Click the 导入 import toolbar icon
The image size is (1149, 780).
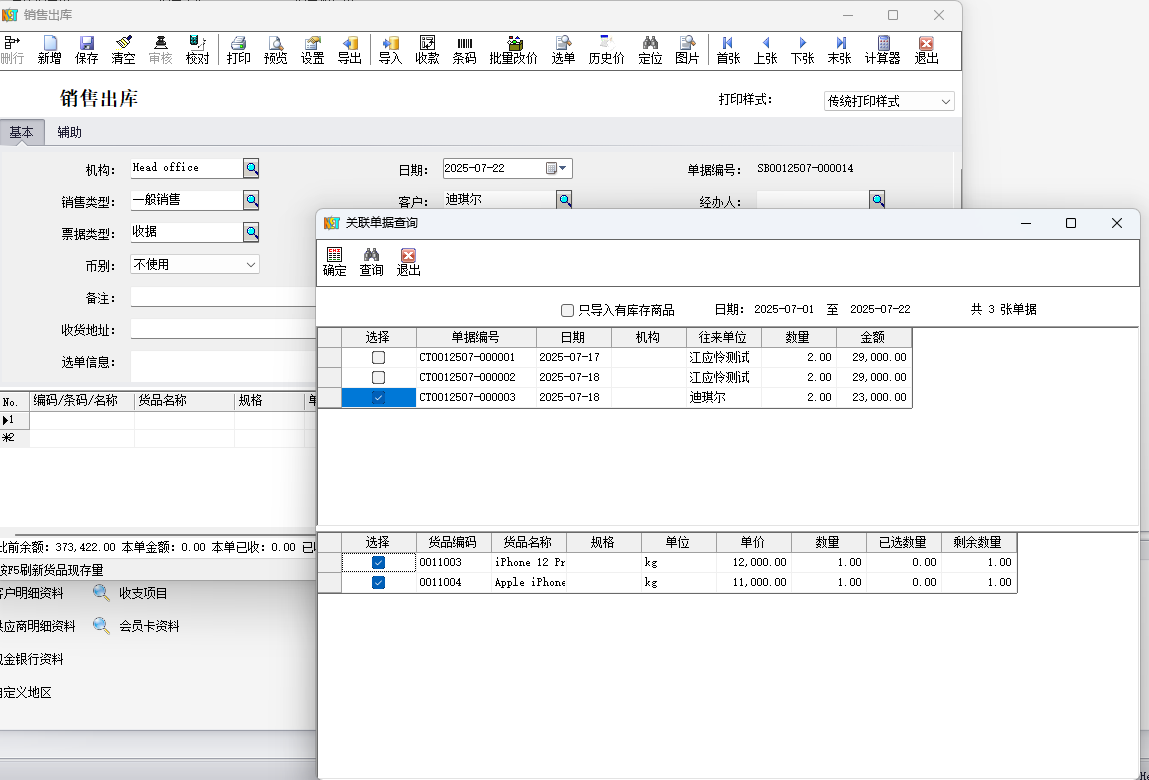point(390,50)
